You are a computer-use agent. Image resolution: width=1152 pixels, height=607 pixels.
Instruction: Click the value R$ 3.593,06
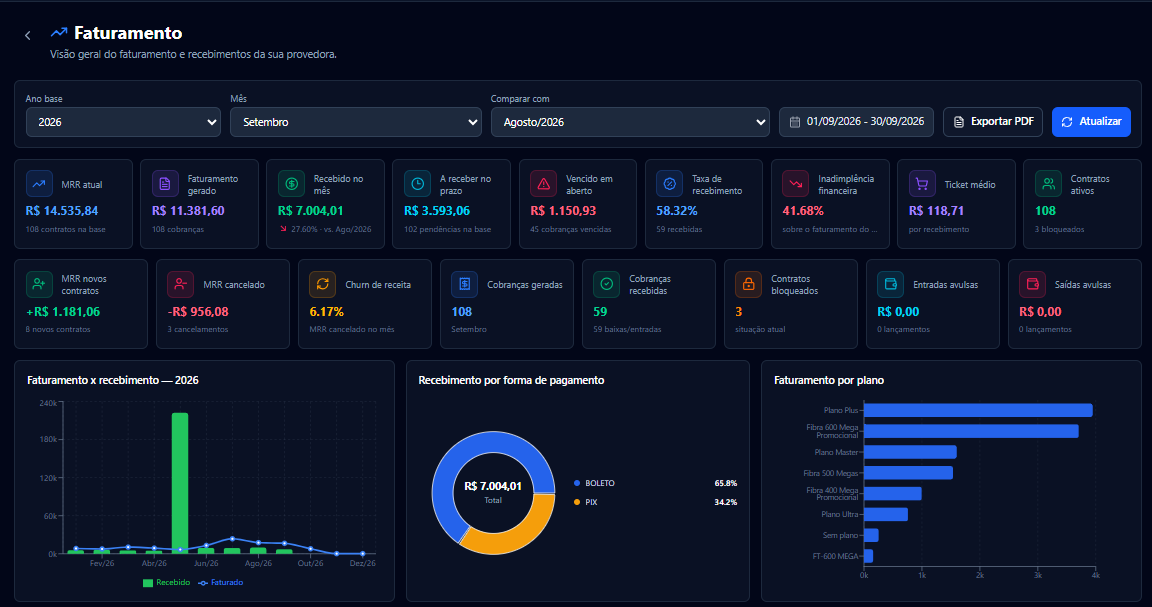tap(437, 211)
